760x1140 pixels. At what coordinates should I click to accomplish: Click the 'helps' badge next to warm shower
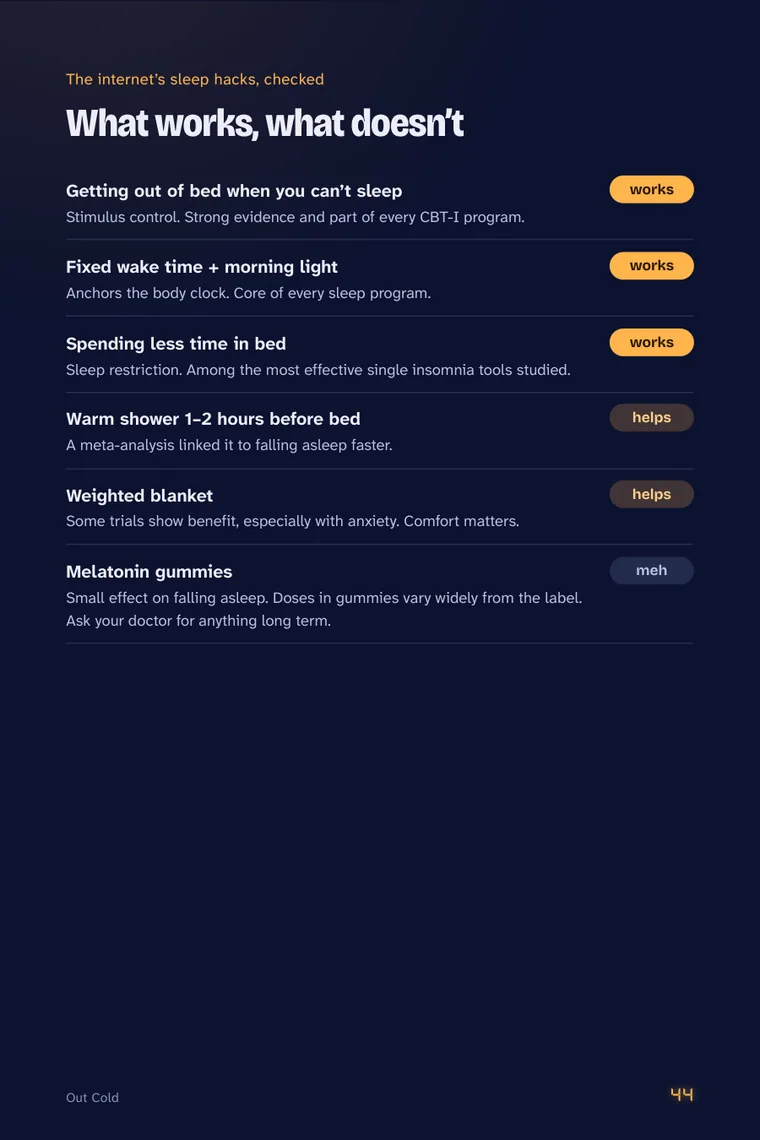(x=651, y=418)
